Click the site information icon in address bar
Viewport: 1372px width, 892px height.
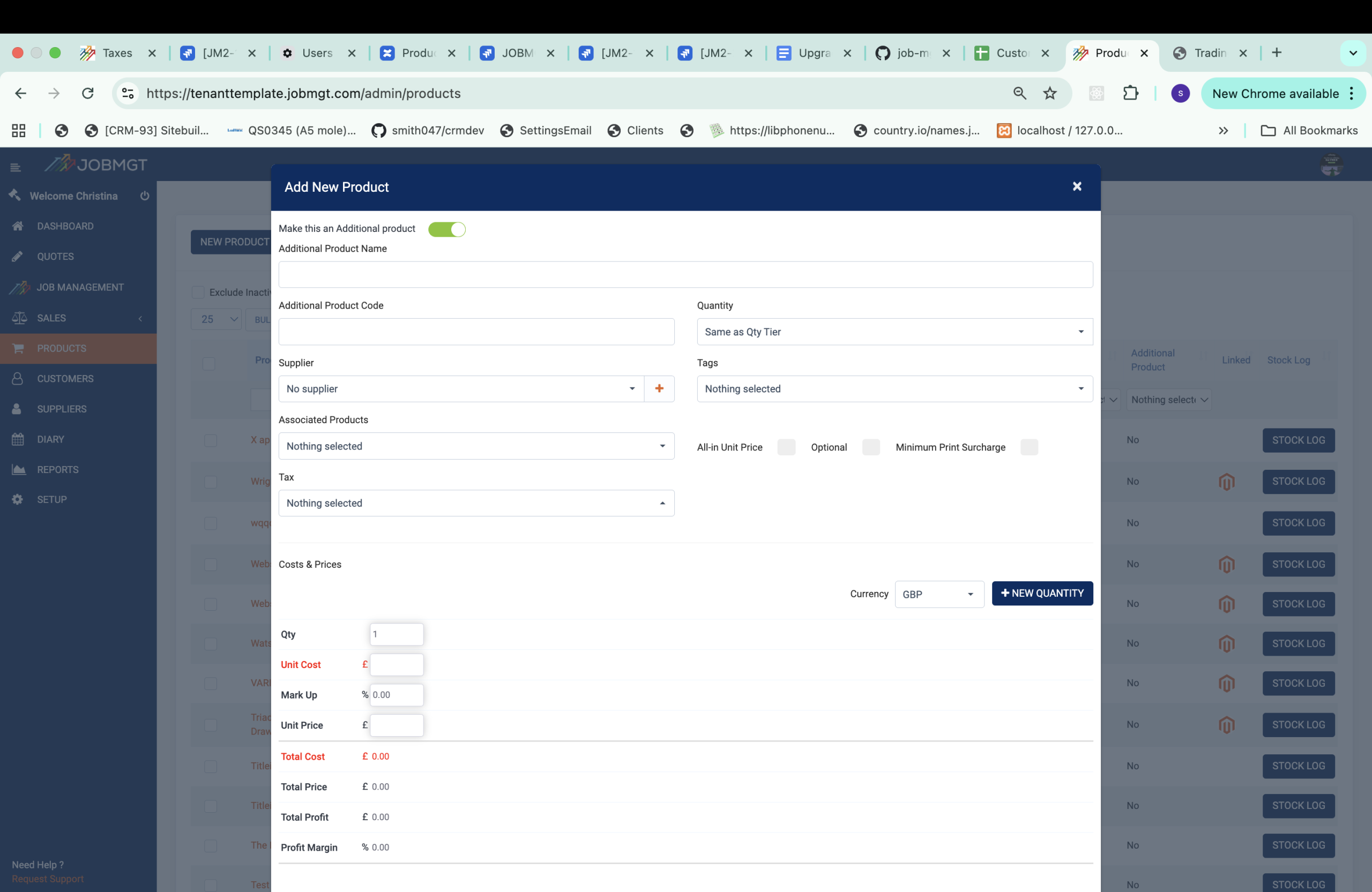[x=128, y=93]
